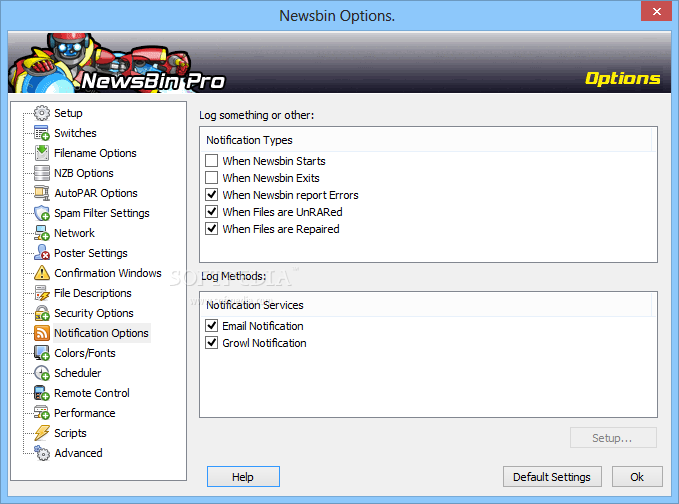The height and width of the screenshot is (504, 679).
Task: Uncheck When Files are UnRARed
Action: click(211, 212)
